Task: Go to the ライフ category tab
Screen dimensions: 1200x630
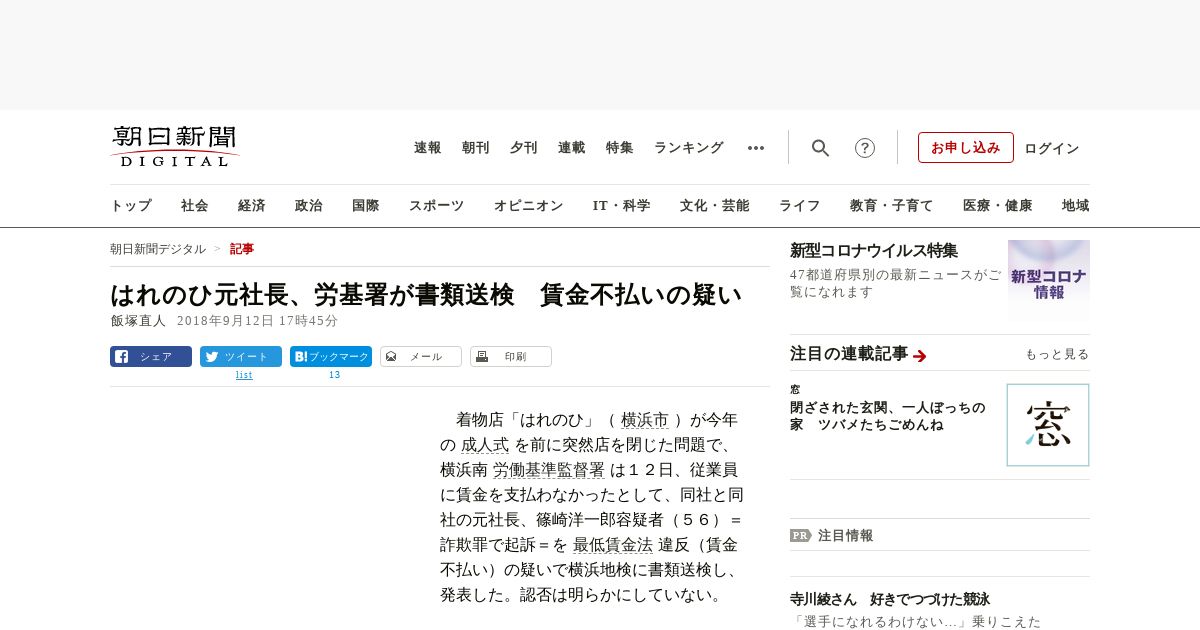Action: click(x=800, y=206)
